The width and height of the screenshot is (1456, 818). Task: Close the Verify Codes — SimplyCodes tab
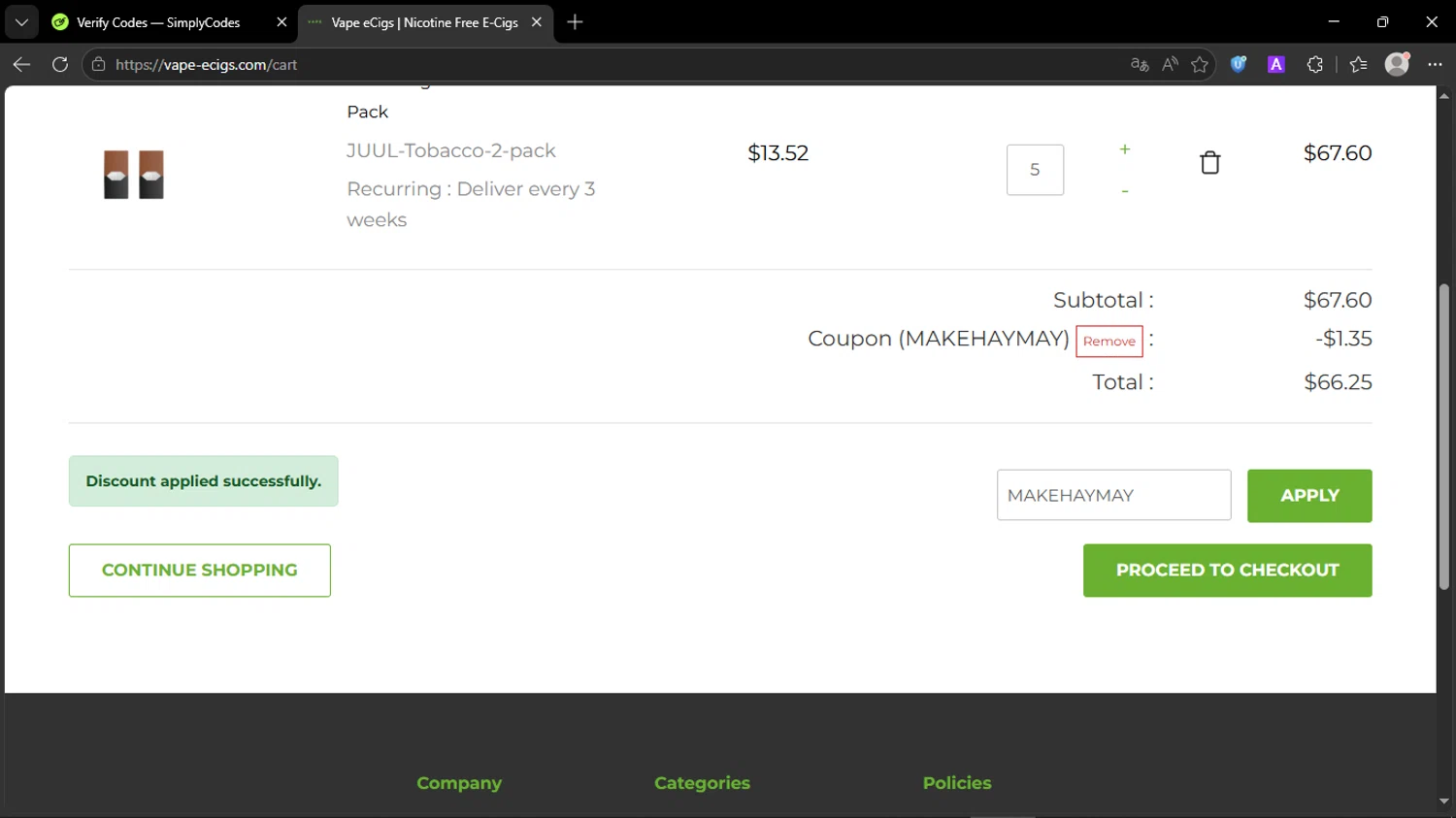click(281, 22)
